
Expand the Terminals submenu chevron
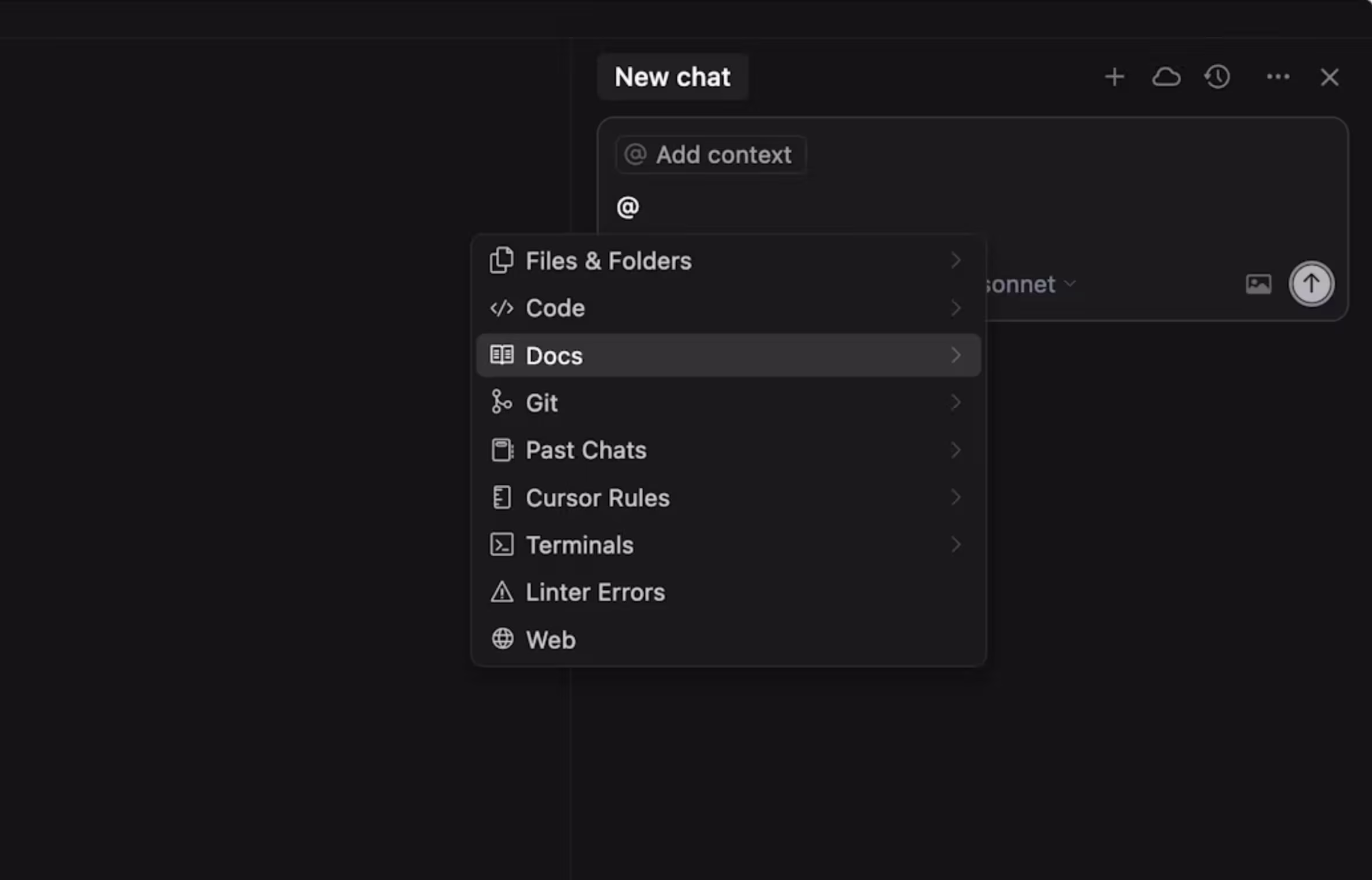[x=955, y=545]
